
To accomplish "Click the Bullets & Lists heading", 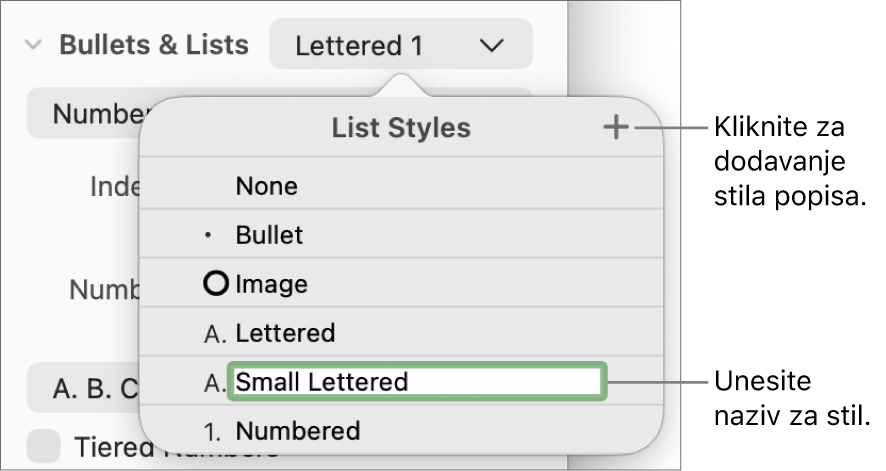I will pyautogui.click(x=154, y=45).
